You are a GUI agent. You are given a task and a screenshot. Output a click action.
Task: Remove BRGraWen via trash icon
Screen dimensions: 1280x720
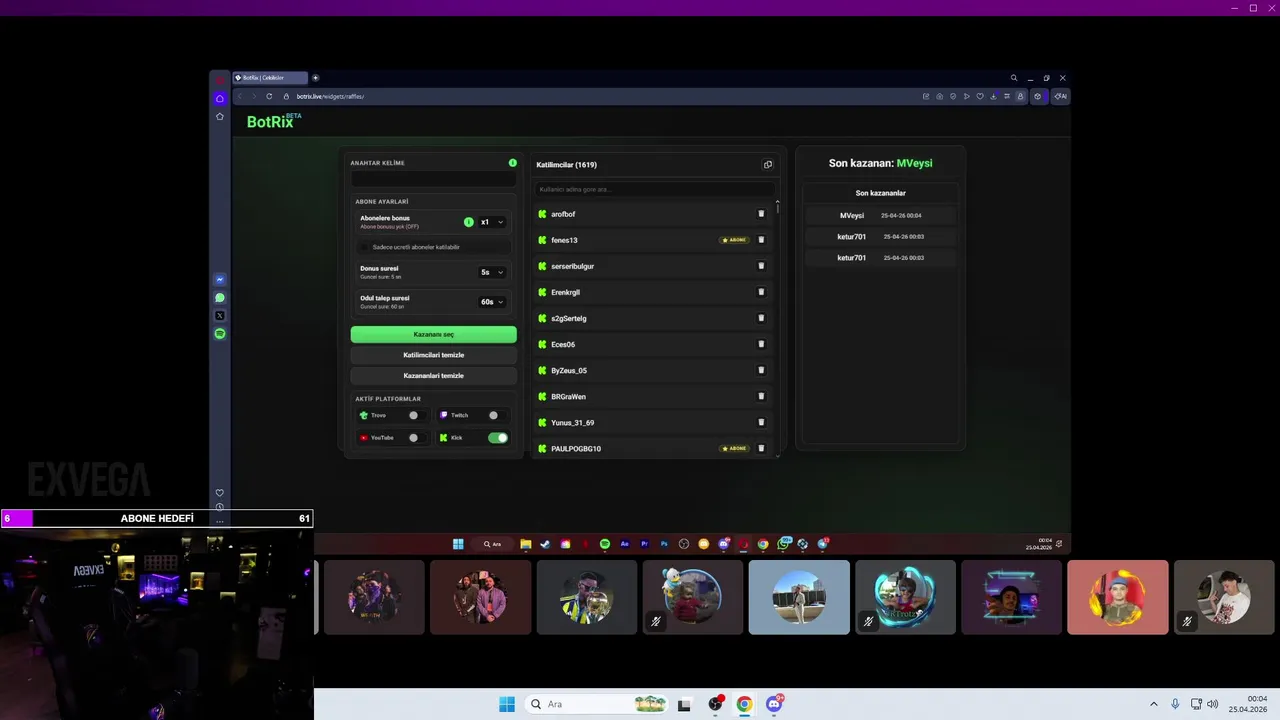761,396
